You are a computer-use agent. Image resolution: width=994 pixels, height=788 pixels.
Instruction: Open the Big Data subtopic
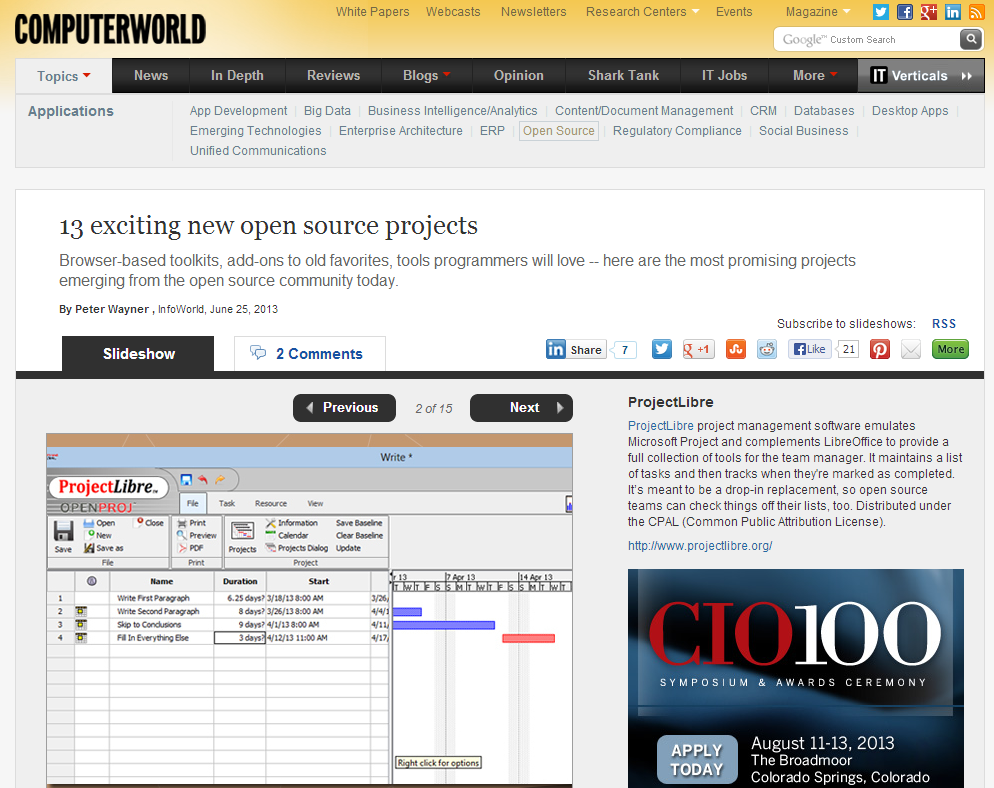(327, 111)
